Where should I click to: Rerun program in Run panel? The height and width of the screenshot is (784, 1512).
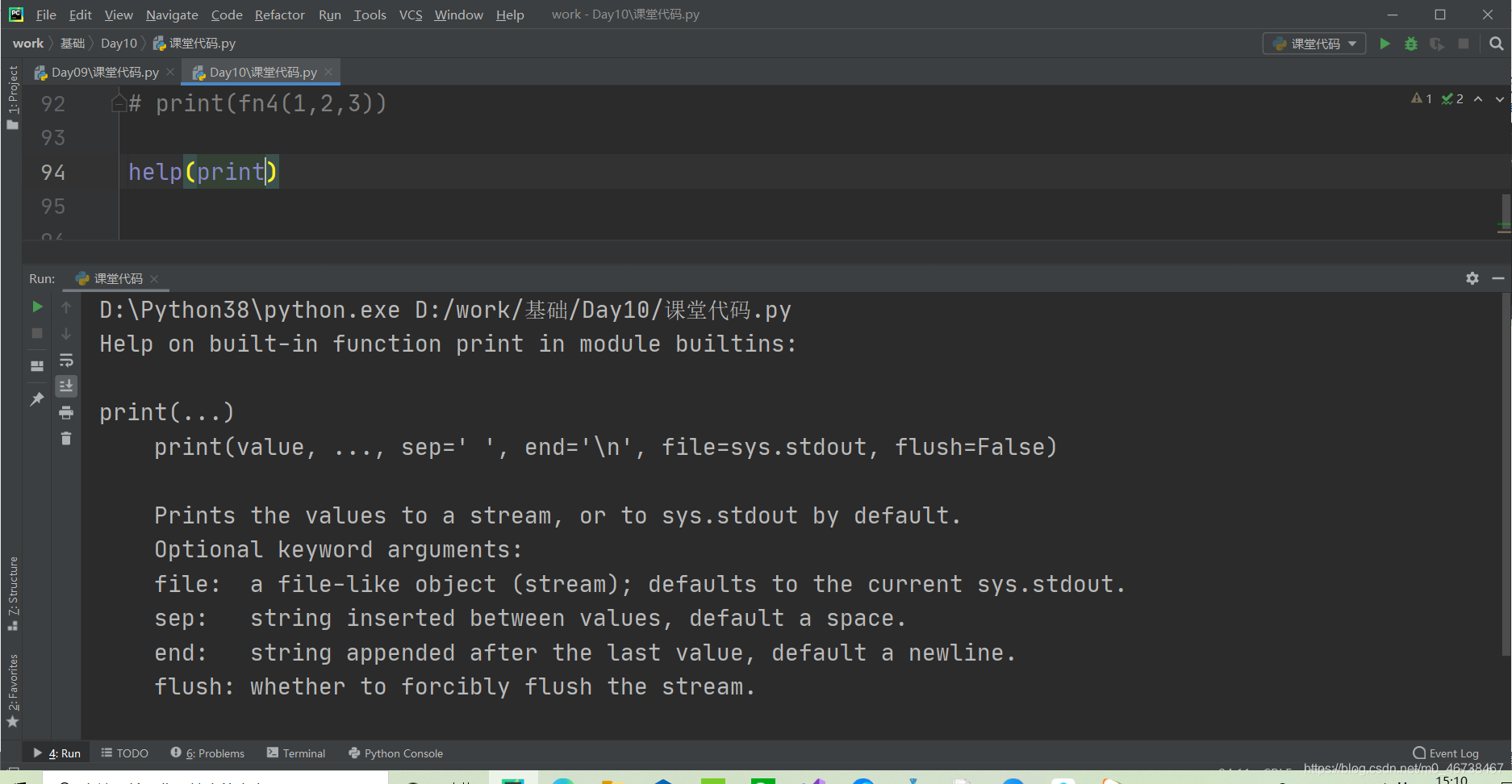37,307
